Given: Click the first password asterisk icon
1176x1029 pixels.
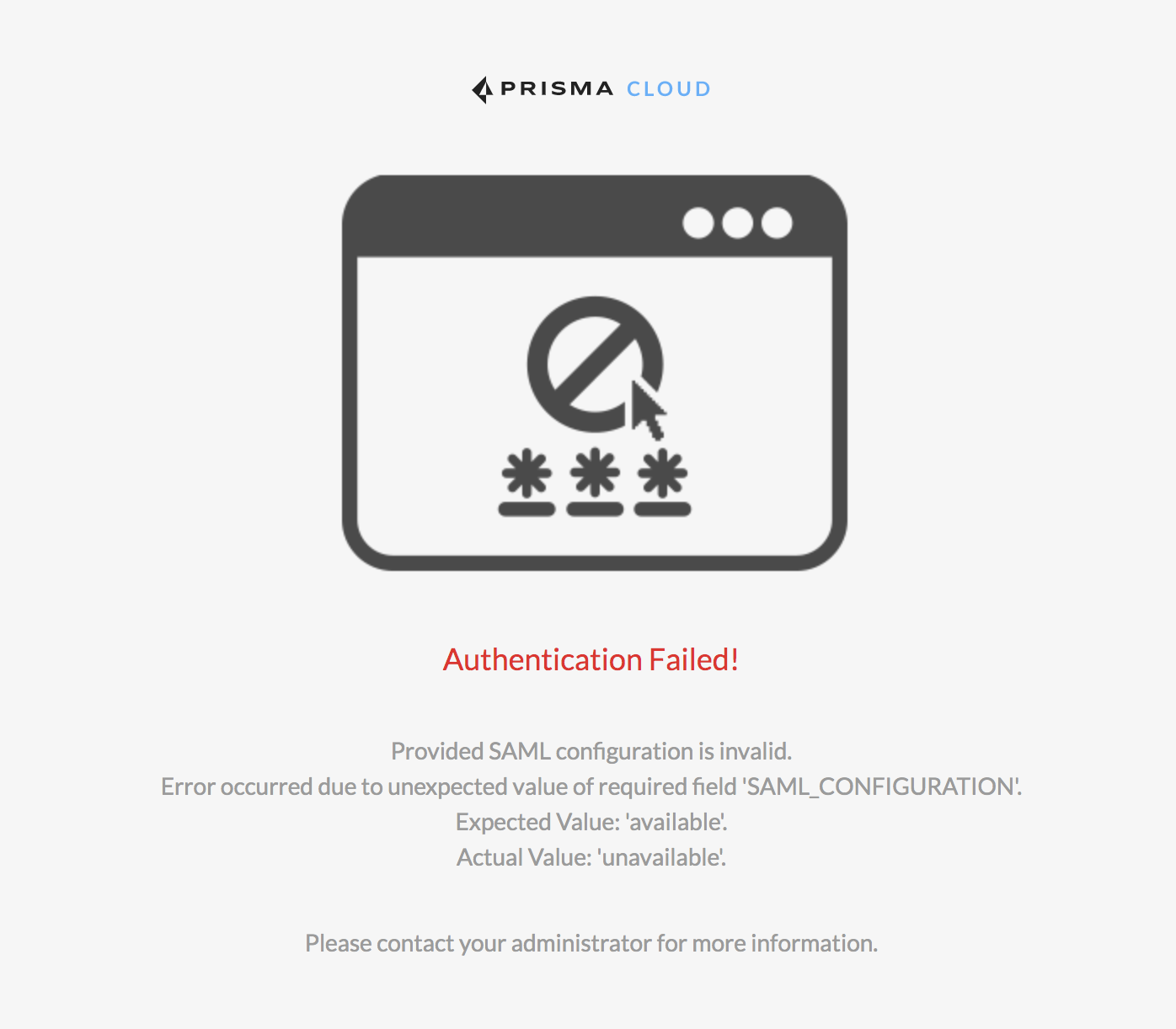Looking at the screenshot, I should point(527,473).
